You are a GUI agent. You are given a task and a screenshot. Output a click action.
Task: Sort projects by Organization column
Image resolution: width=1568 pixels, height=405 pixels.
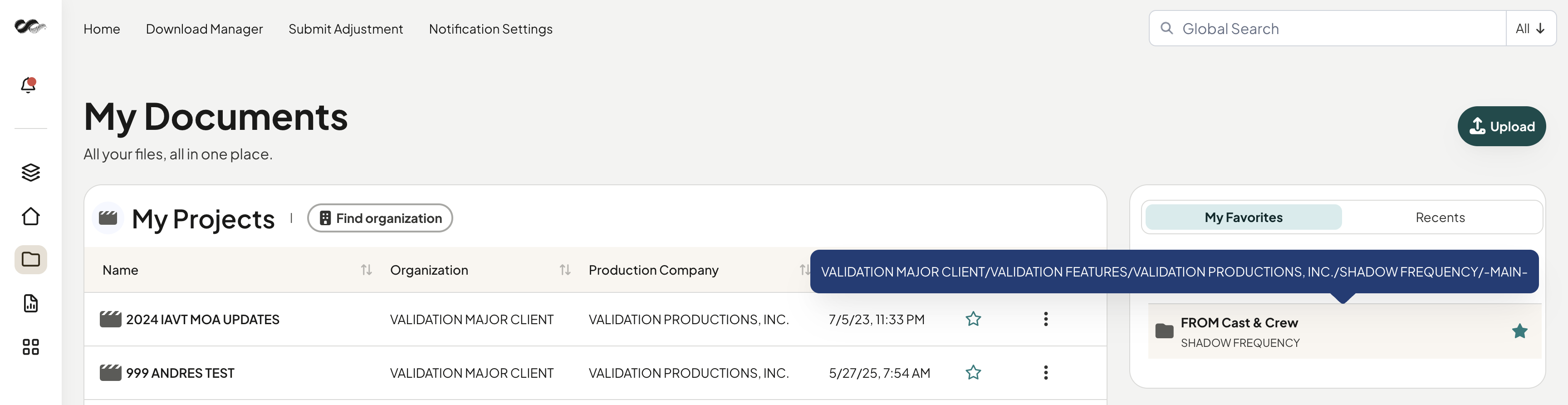(565, 270)
